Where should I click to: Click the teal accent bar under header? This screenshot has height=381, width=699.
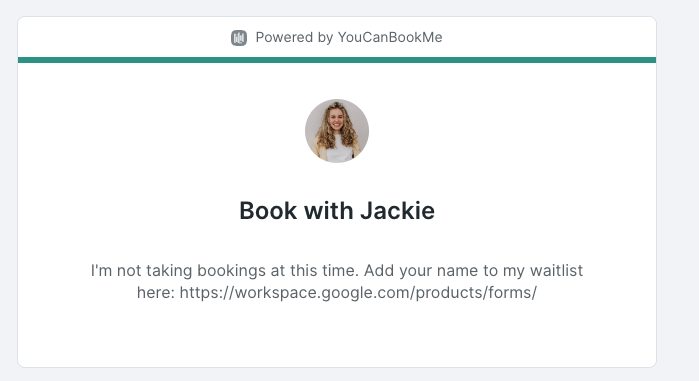pos(337,60)
